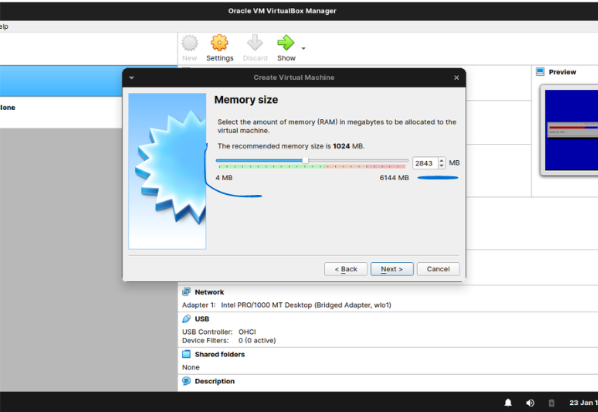Image resolution: width=598 pixels, height=412 pixels.
Task: Click the Description section icon
Action: 186,381
